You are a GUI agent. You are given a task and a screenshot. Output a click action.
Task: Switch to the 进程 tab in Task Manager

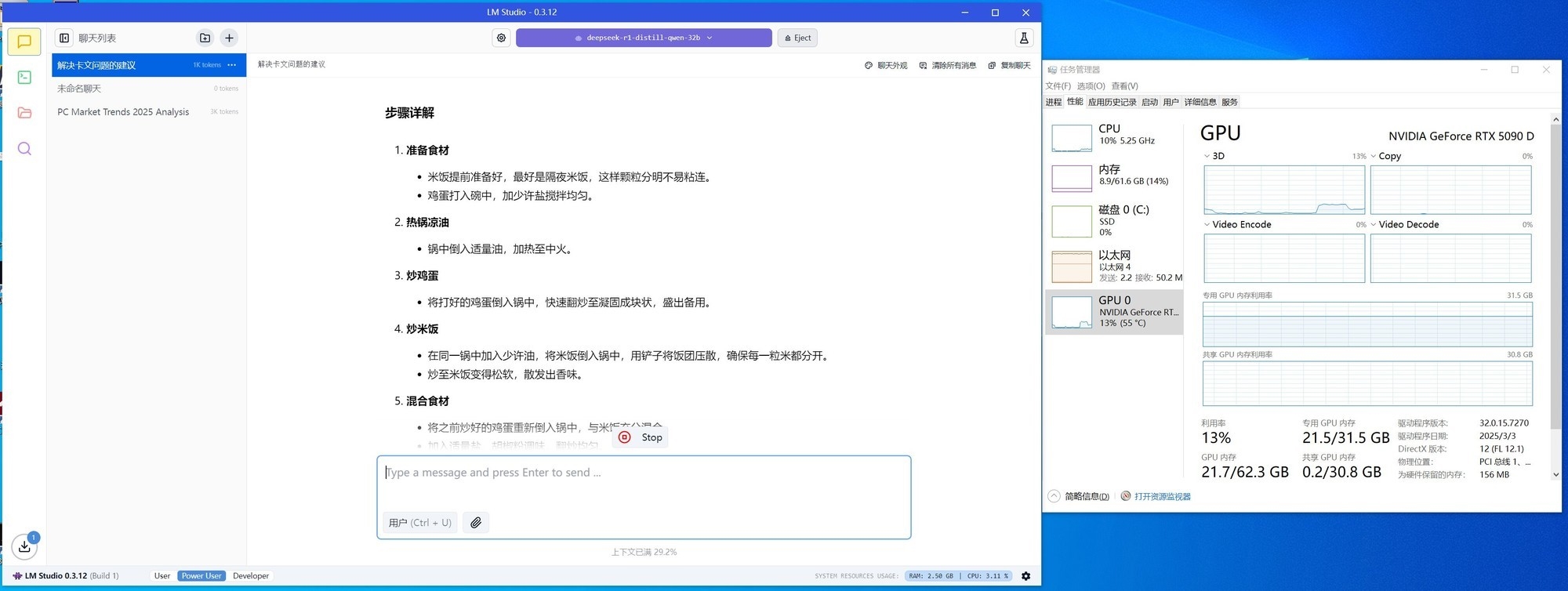1053,102
